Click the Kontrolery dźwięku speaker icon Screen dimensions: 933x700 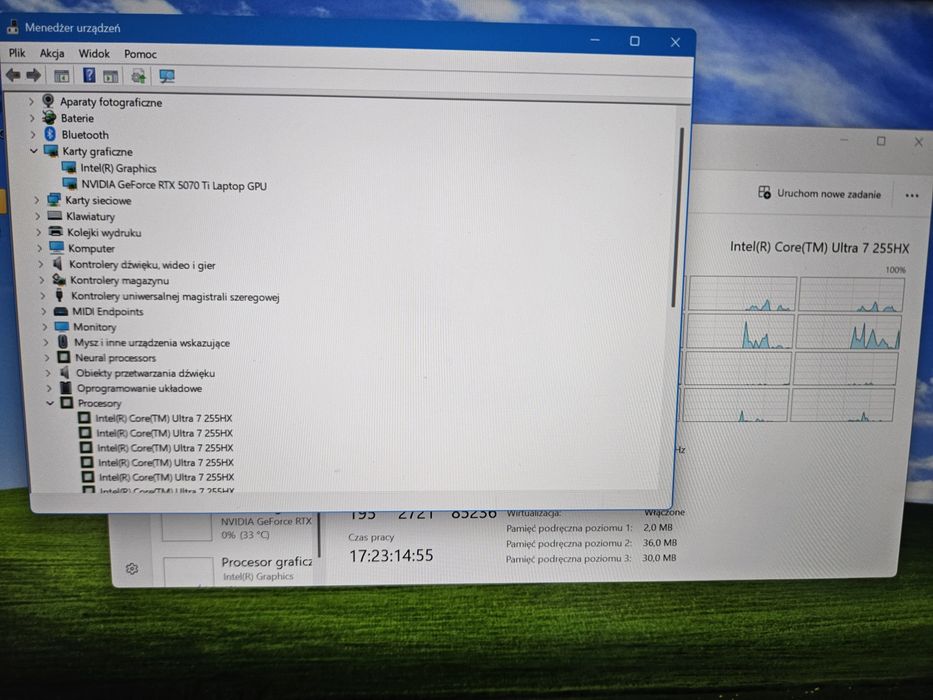(x=58, y=264)
